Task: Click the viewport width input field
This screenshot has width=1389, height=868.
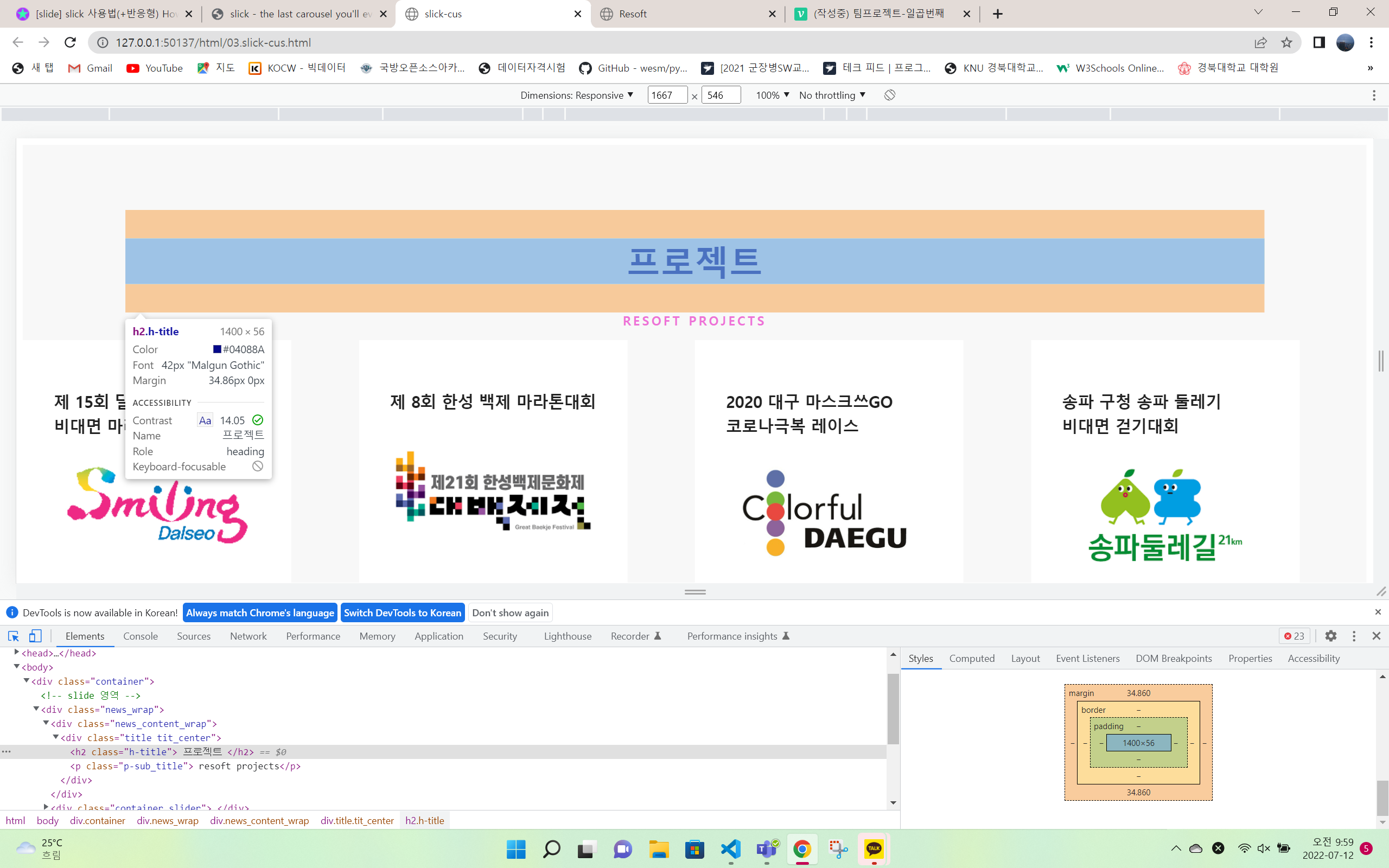Action: (x=666, y=95)
